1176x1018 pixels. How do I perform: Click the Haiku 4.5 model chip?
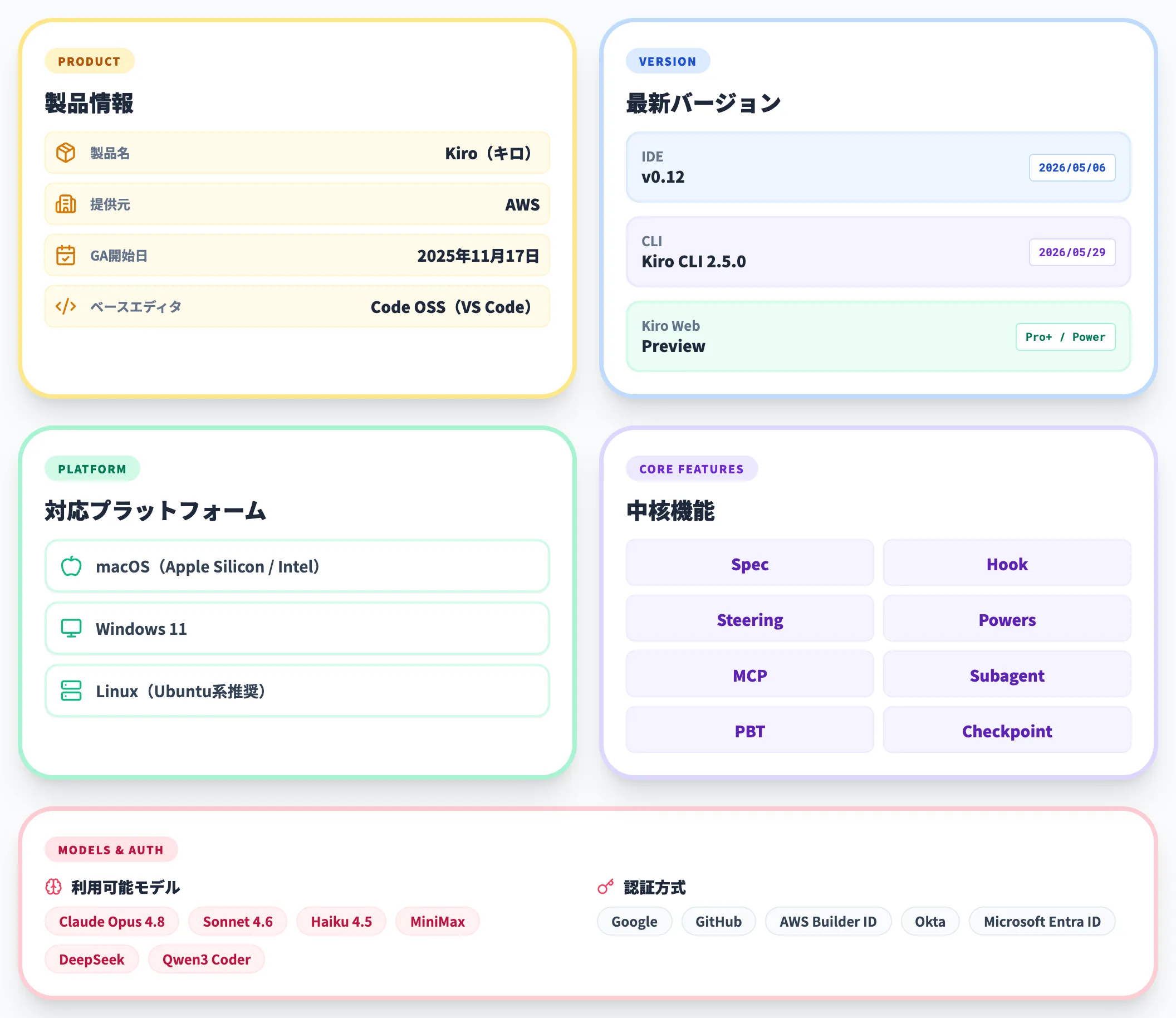point(341,922)
